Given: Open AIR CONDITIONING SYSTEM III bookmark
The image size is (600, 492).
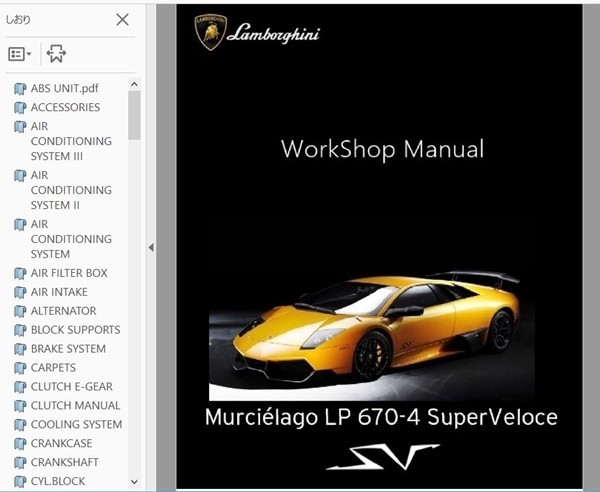Looking at the screenshot, I should coord(71,141).
